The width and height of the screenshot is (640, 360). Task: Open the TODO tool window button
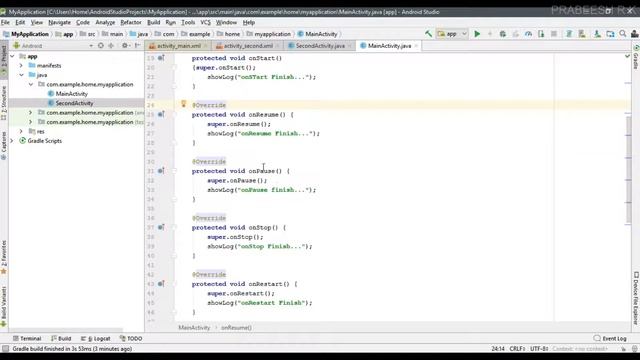pyautogui.click(x=131, y=338)
